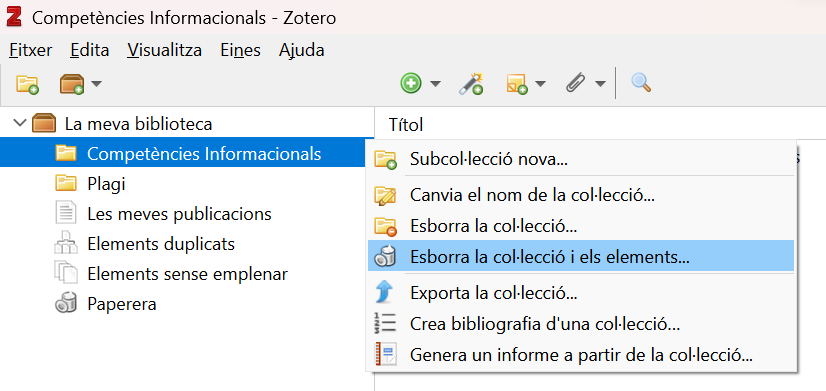
Task: Open the Visualitza menu
Action: tap(164, 50)
